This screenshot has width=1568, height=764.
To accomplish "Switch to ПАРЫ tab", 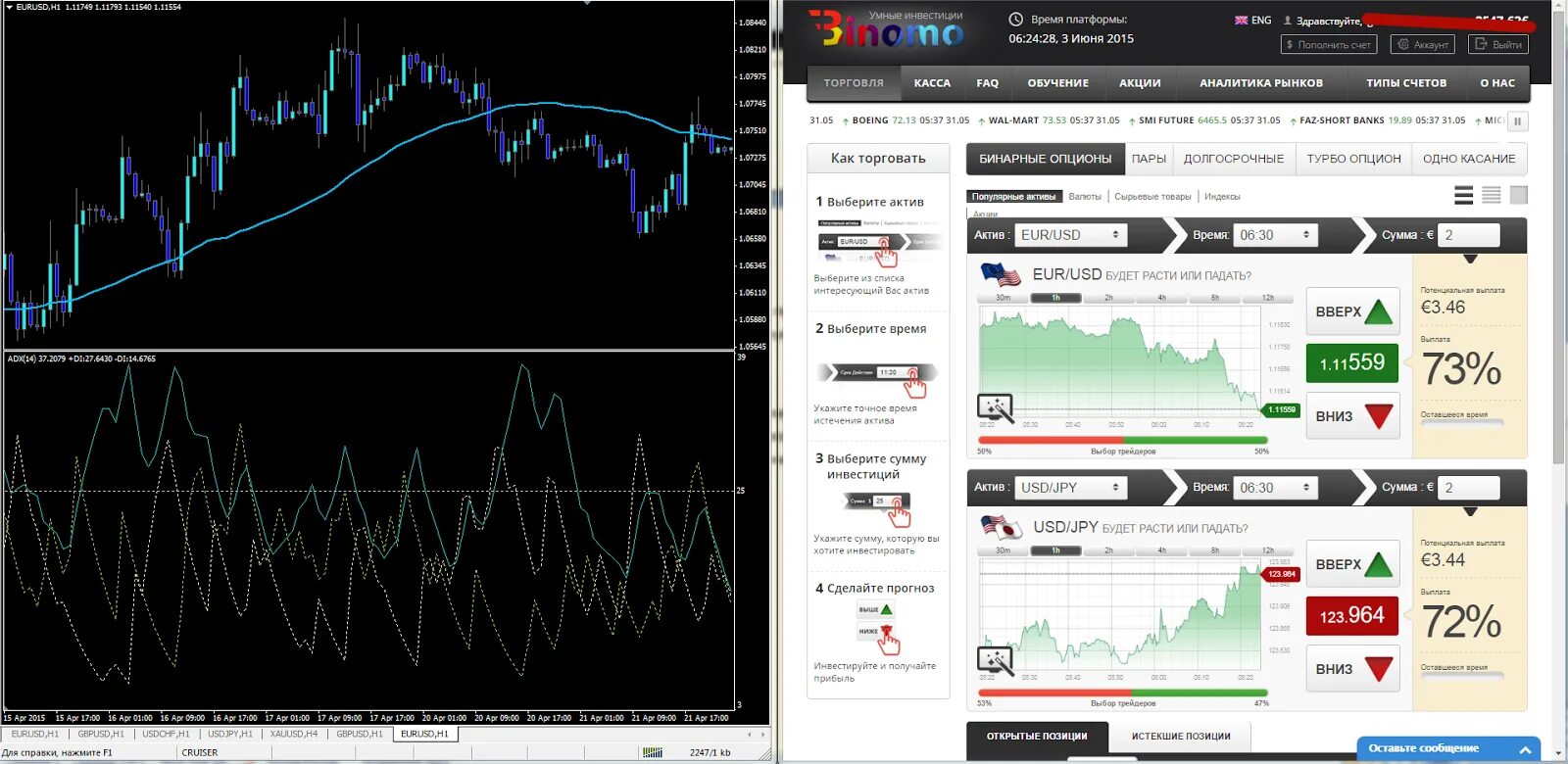I will [x=1149, y=159].
